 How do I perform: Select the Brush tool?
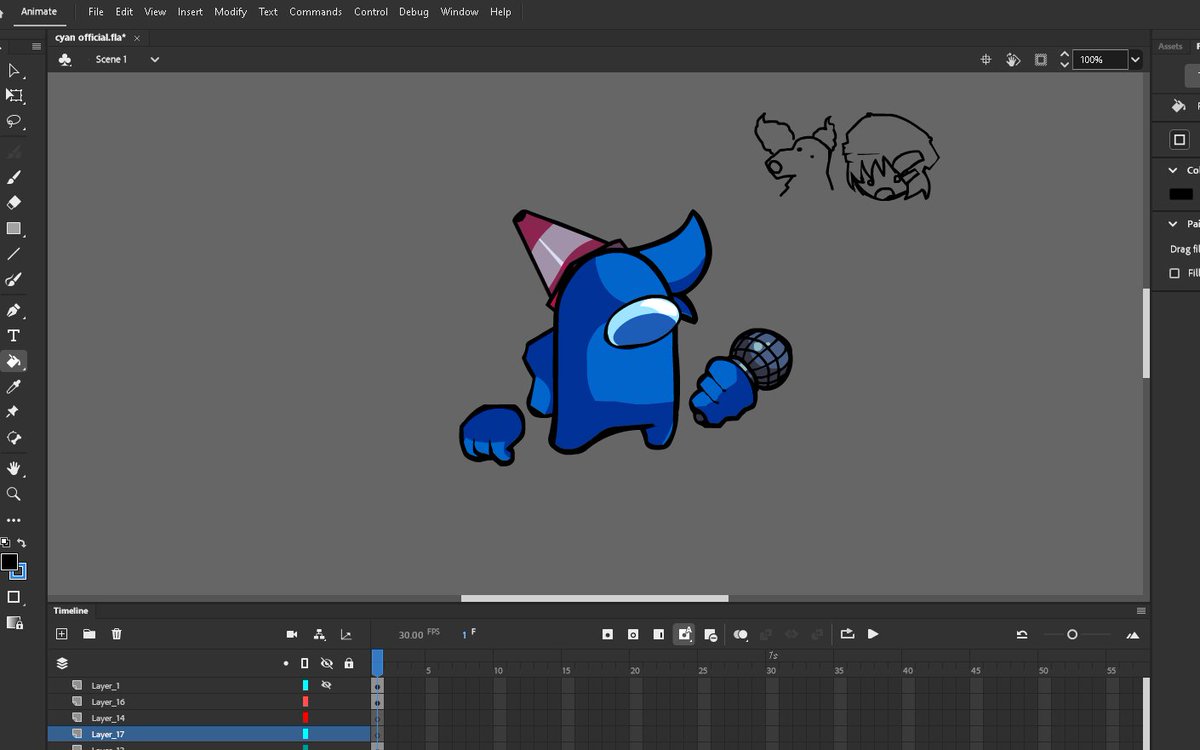tap(14, 177)
